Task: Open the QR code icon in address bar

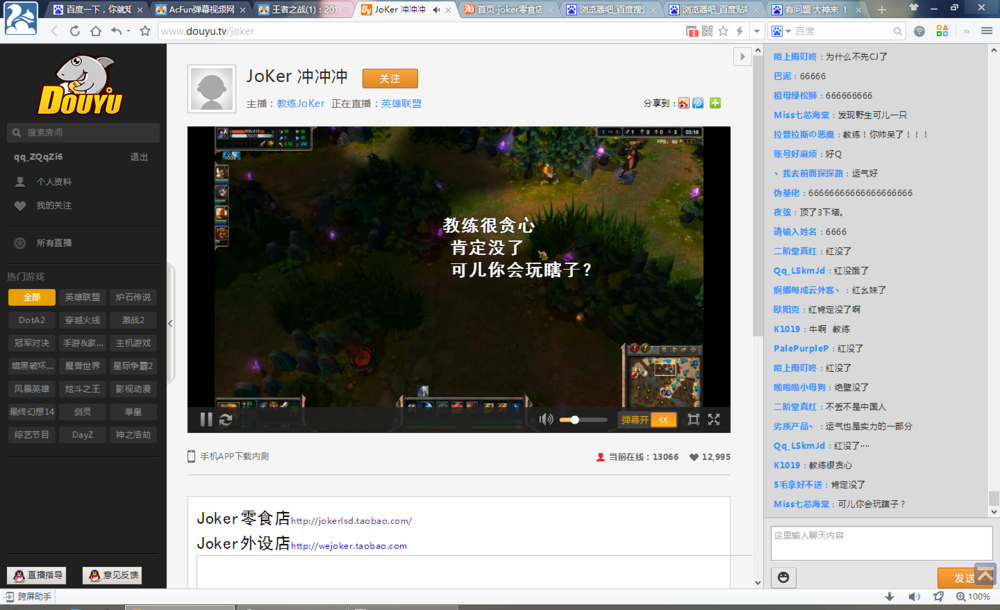Action: pyautogui.click(x=707, y=31)
